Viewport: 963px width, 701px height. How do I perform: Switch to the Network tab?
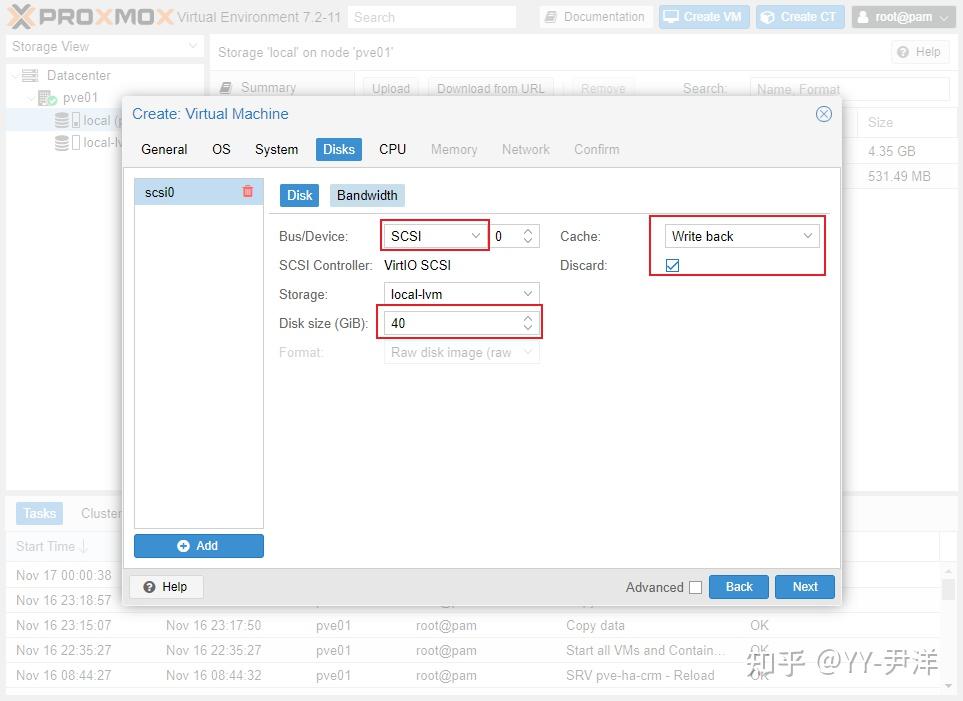point(525,149)
